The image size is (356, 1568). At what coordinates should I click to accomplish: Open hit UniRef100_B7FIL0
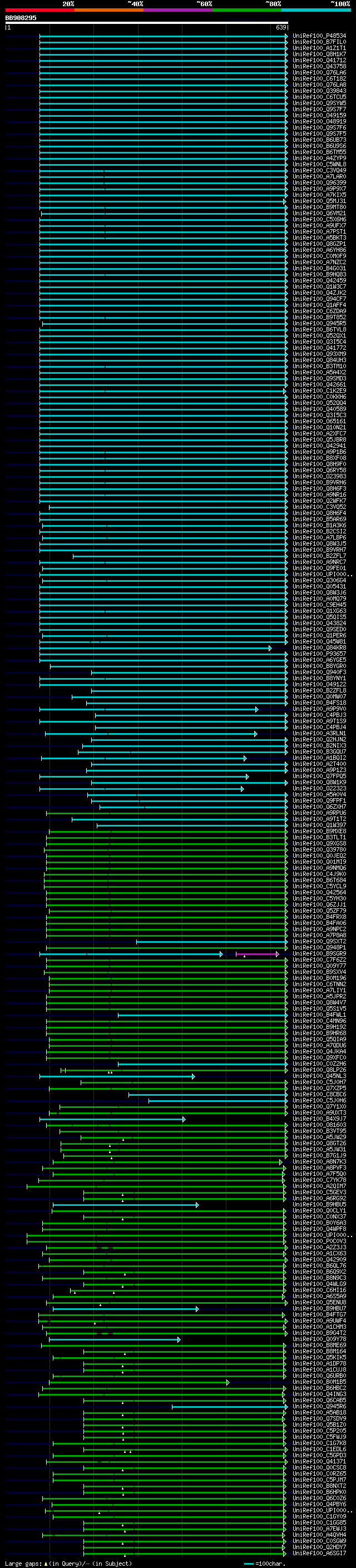(x=319, y=42)
